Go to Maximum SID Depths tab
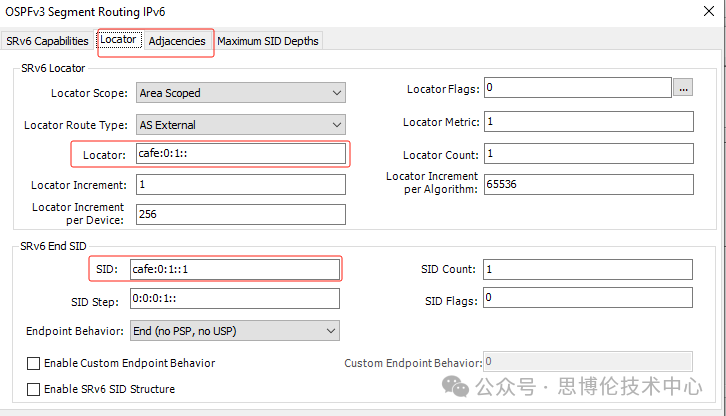Image resolution: width=726 pixels, height=416 pixels. (268, 41)
